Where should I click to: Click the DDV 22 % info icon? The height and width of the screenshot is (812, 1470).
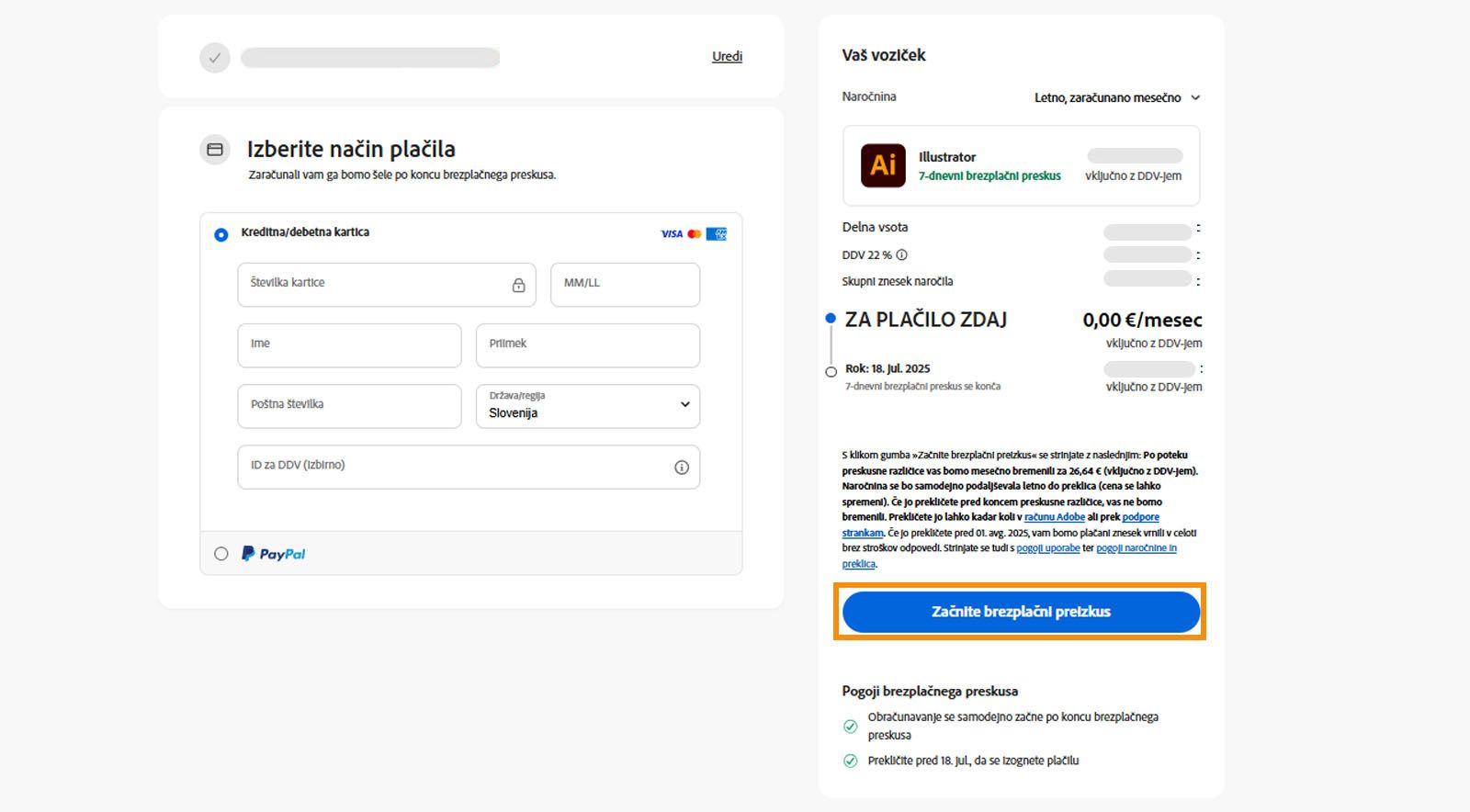902,254
